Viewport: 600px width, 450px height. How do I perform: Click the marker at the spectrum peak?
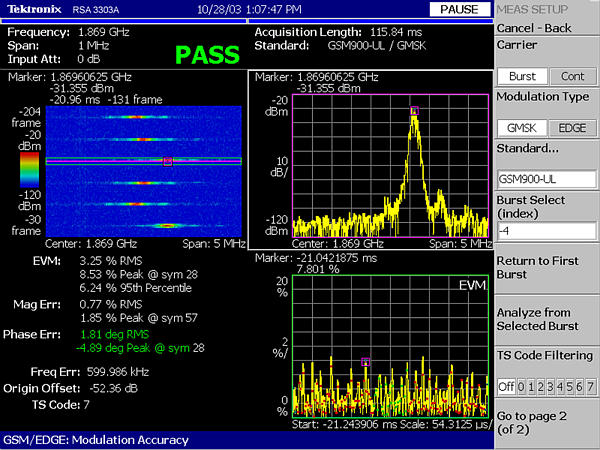tap(413, 111)
